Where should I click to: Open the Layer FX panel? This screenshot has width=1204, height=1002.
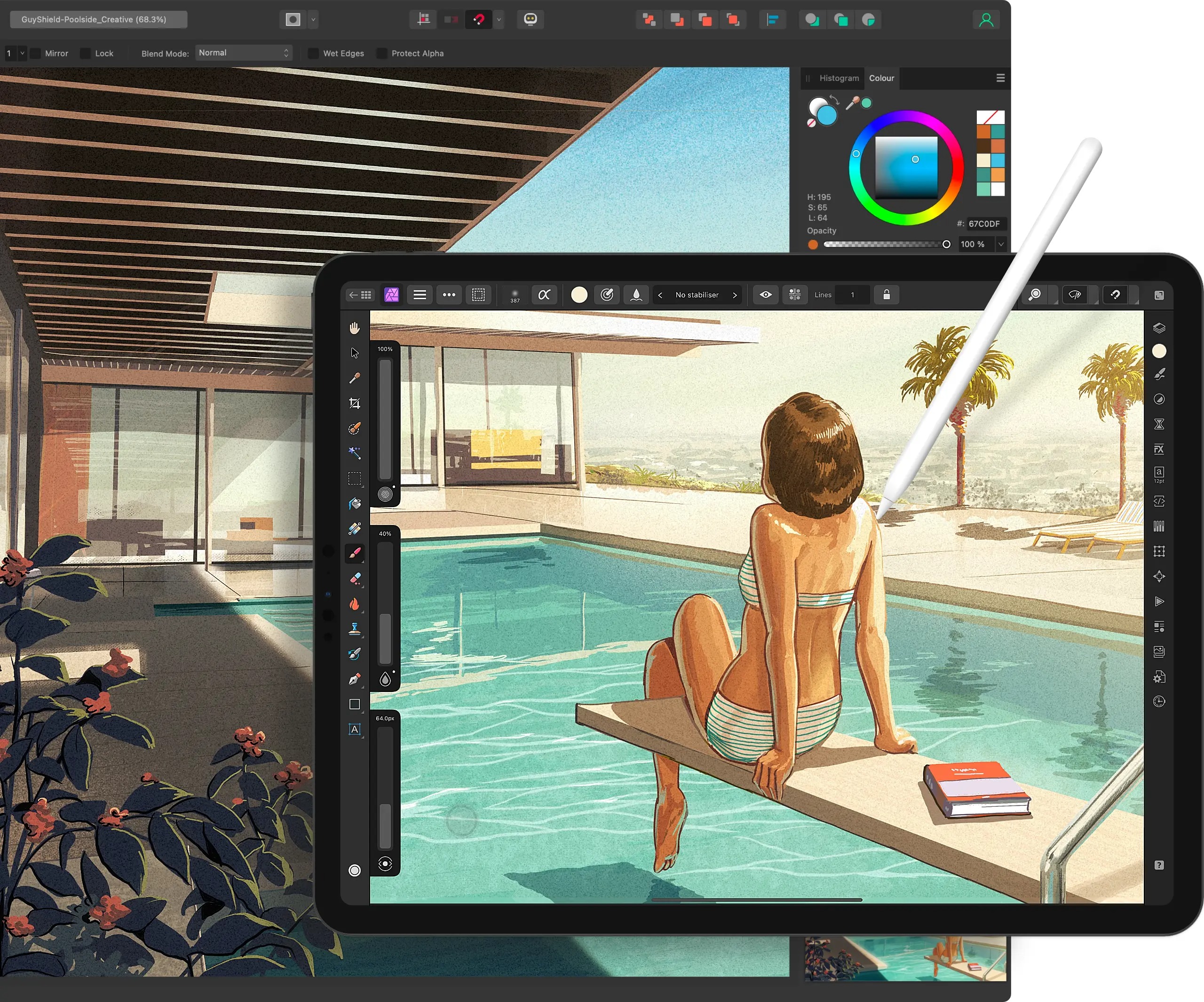coord(1160,448)
